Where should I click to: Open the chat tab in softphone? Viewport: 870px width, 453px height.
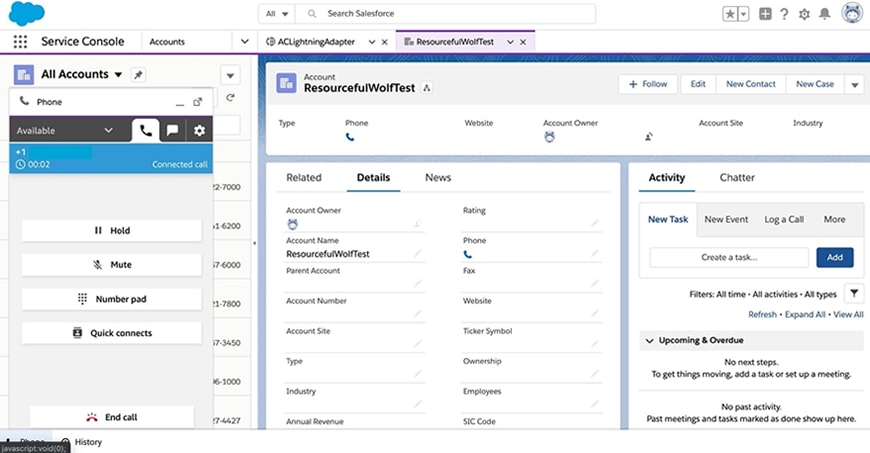tap(173, 130)
